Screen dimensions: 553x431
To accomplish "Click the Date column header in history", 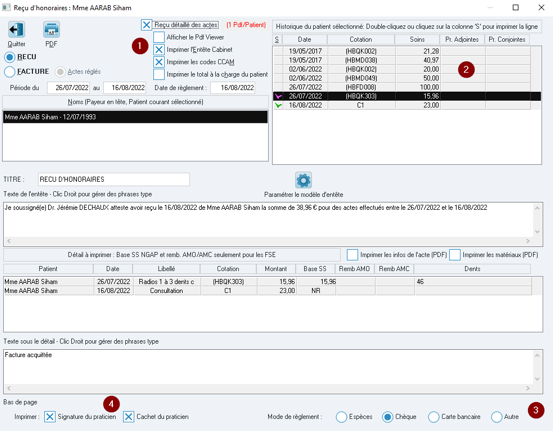I will tap(304, 40).
